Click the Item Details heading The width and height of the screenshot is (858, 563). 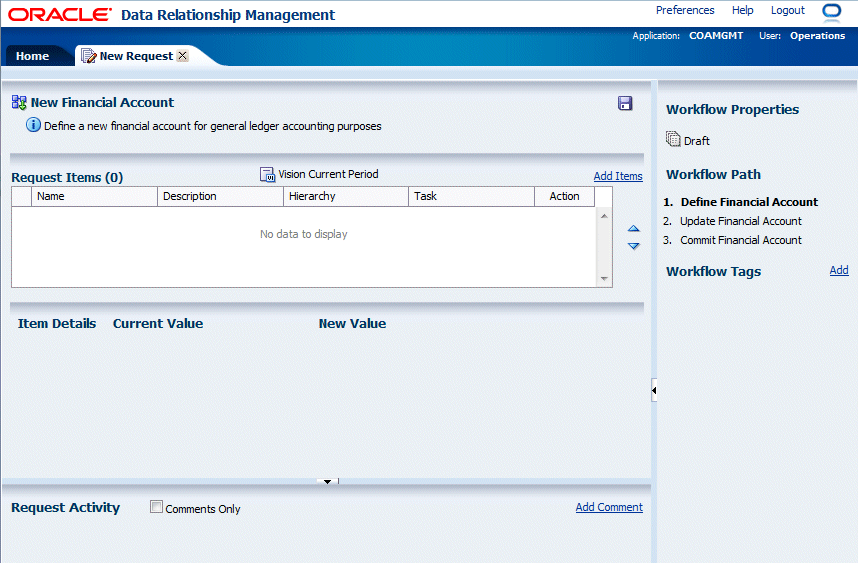57,323
